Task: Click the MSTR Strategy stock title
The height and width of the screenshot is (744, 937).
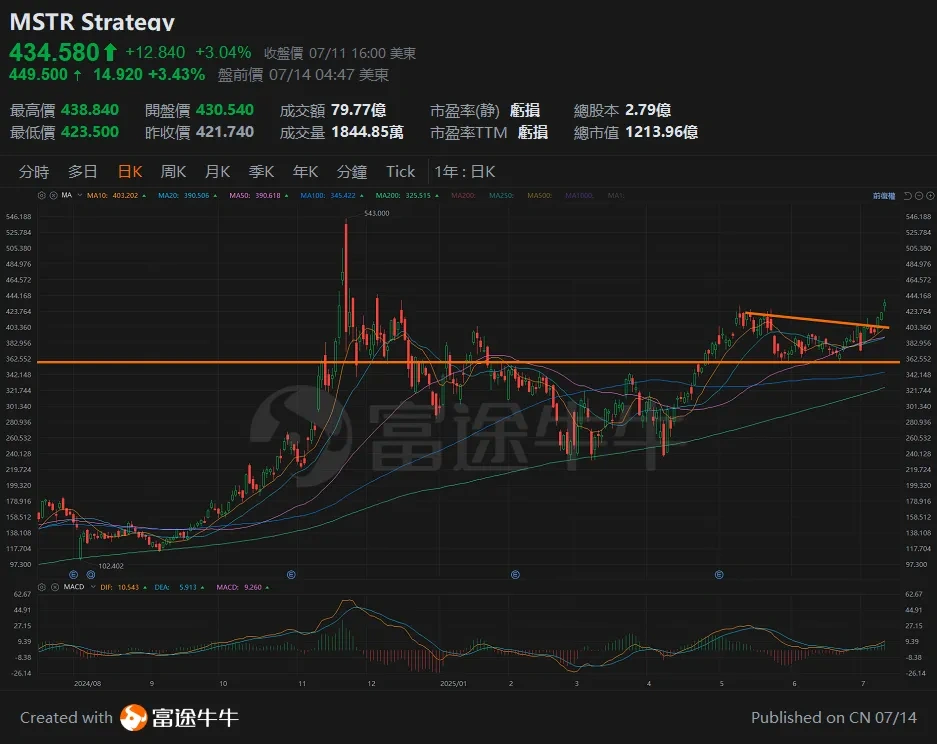Action: (92, 22)
